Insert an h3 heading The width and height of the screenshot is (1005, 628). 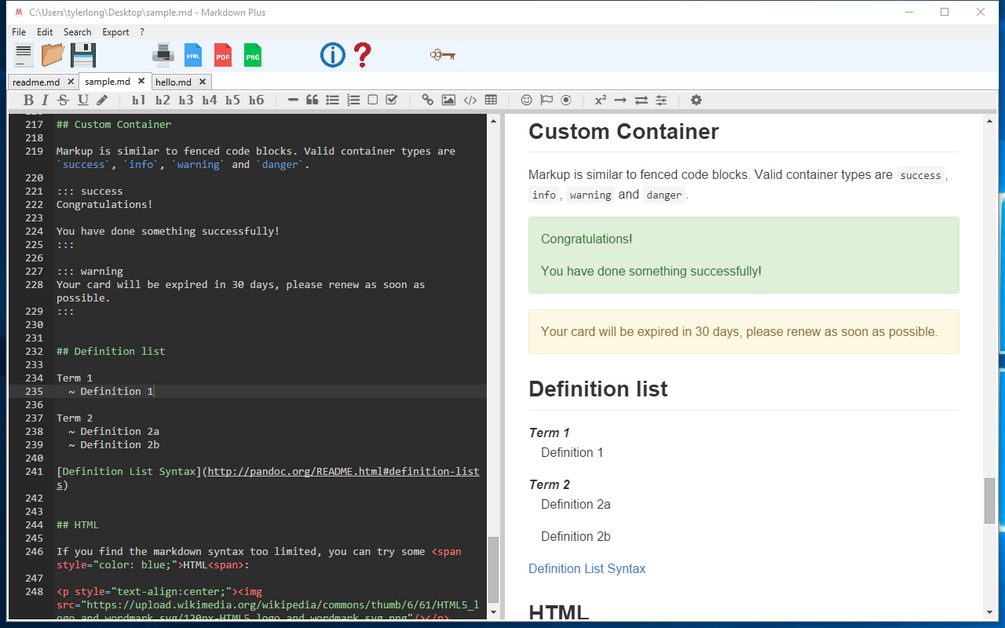point(186,100)
